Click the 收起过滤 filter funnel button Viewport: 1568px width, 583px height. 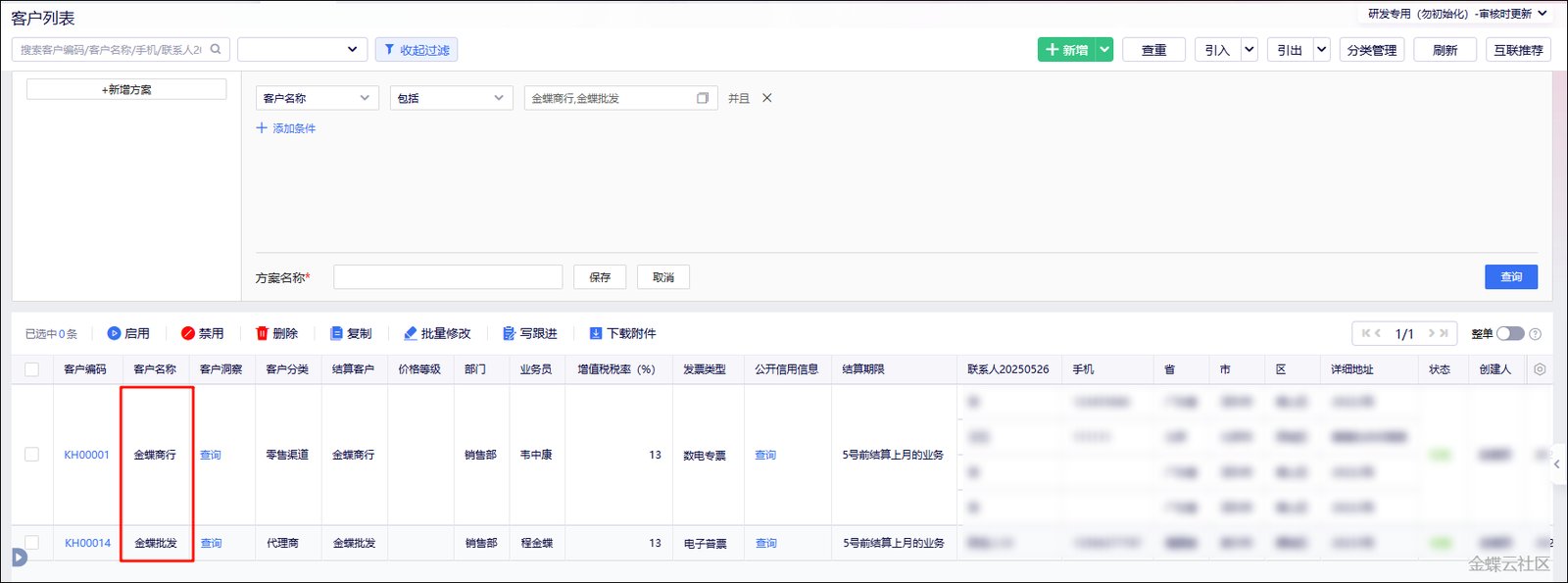(416, 50)
